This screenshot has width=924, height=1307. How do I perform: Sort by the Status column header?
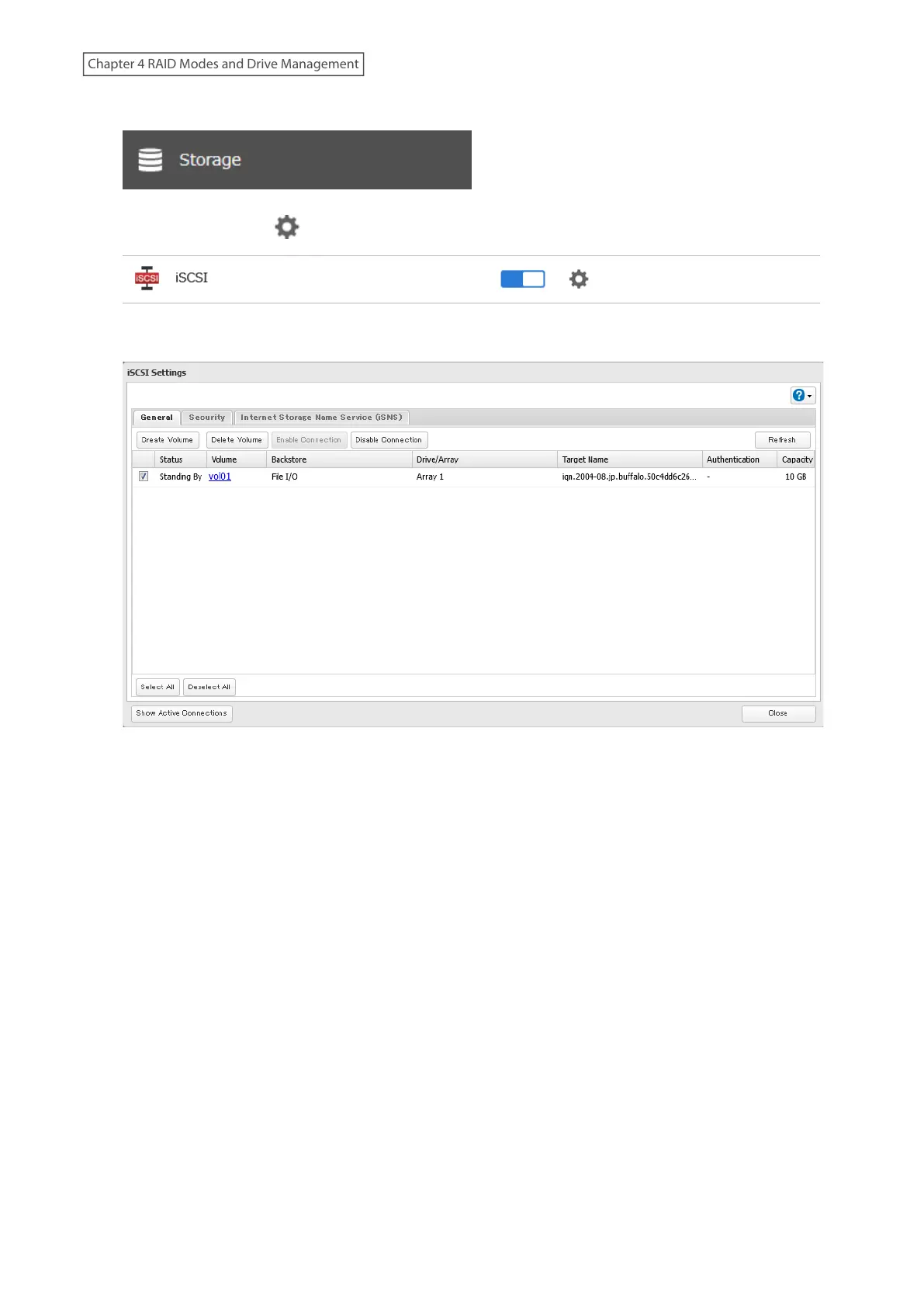click(x=181, y=459)
